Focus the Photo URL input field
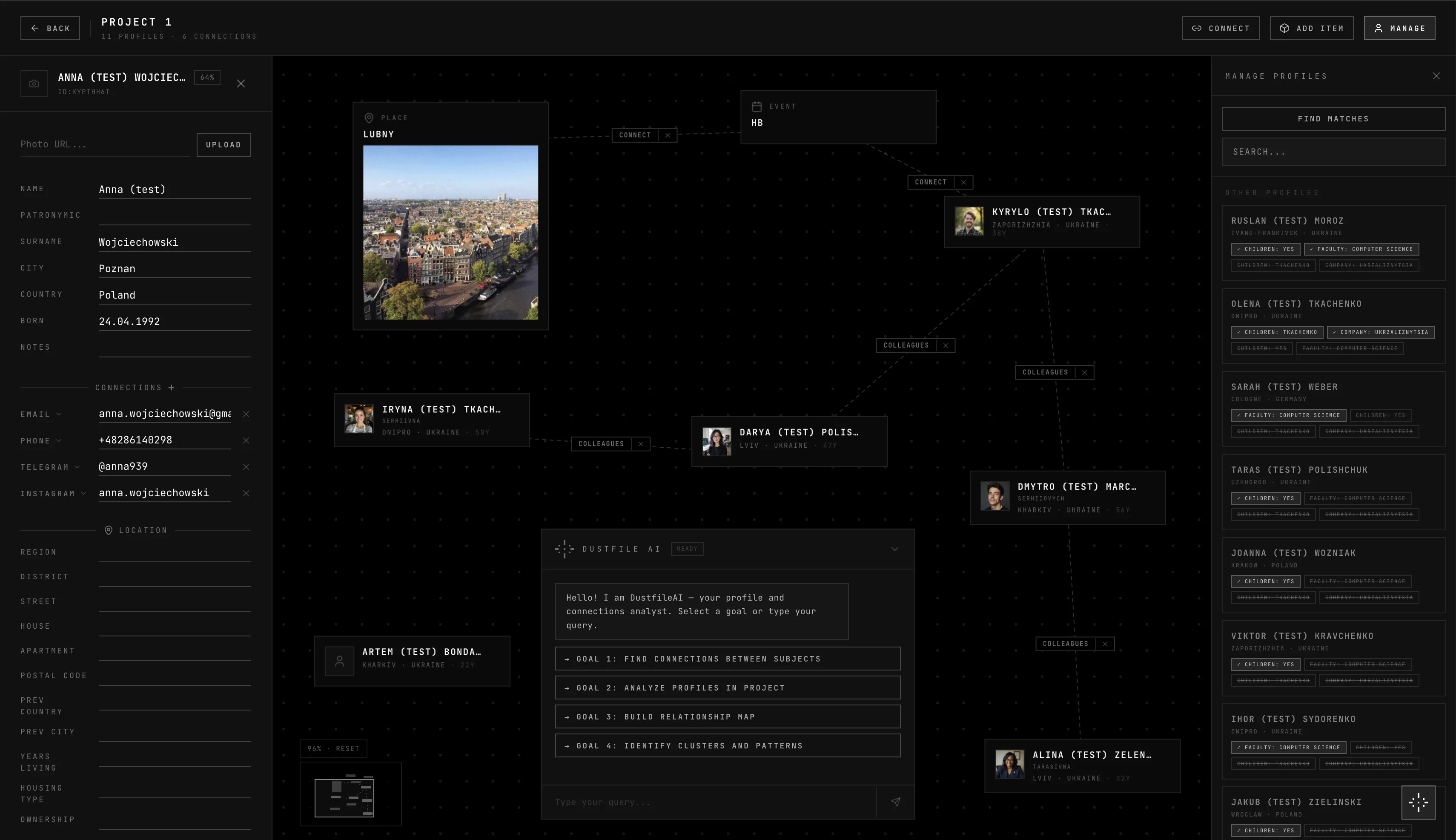Screen dimensions: 1456x840 (x=105, y=144)
